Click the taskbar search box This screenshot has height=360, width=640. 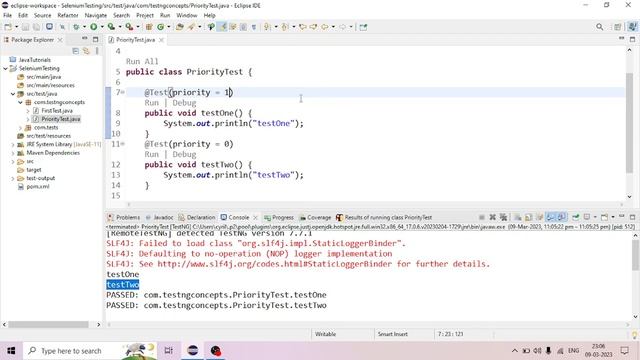tap(90, 351)
